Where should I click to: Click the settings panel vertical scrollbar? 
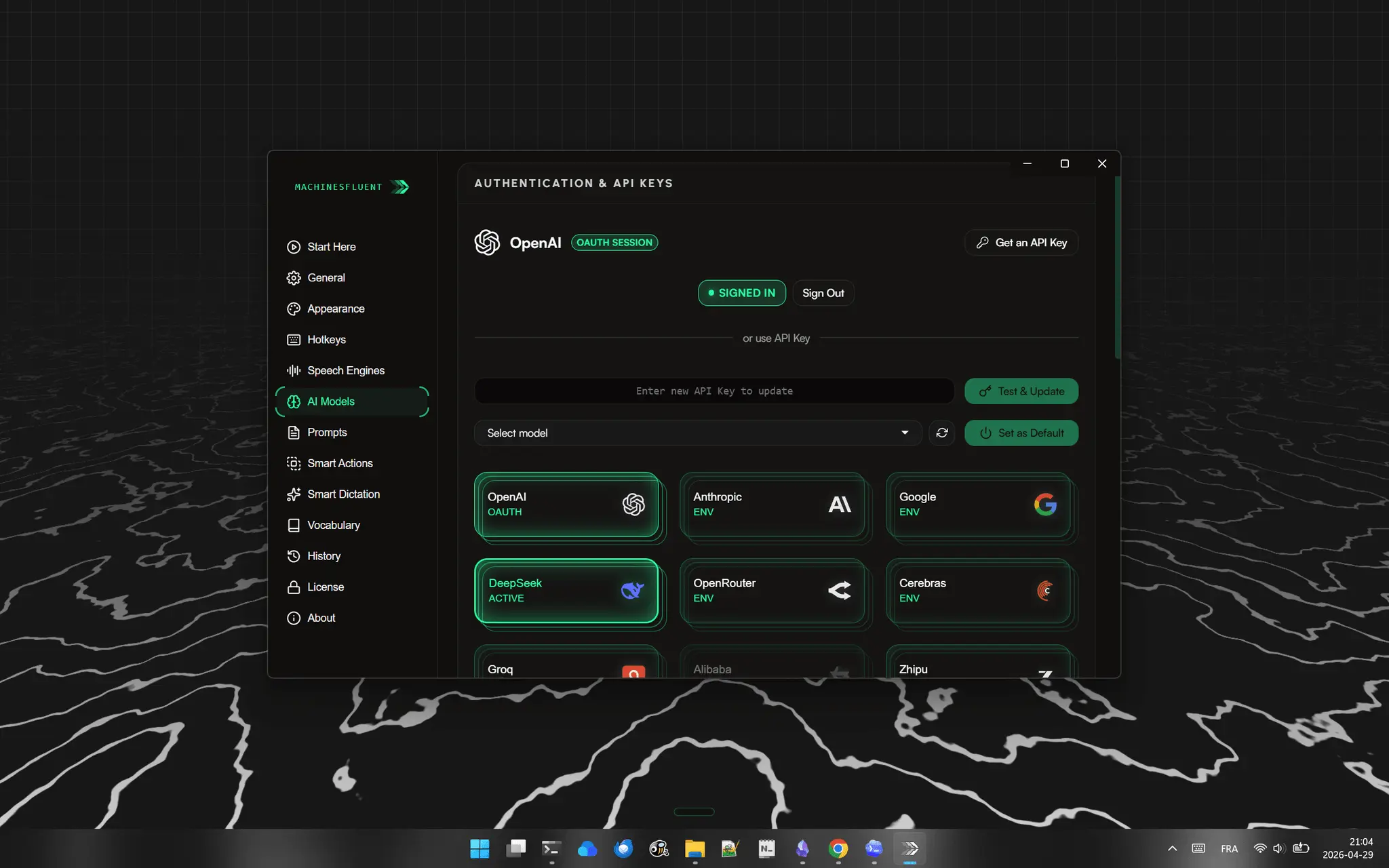coord(1117,268)
